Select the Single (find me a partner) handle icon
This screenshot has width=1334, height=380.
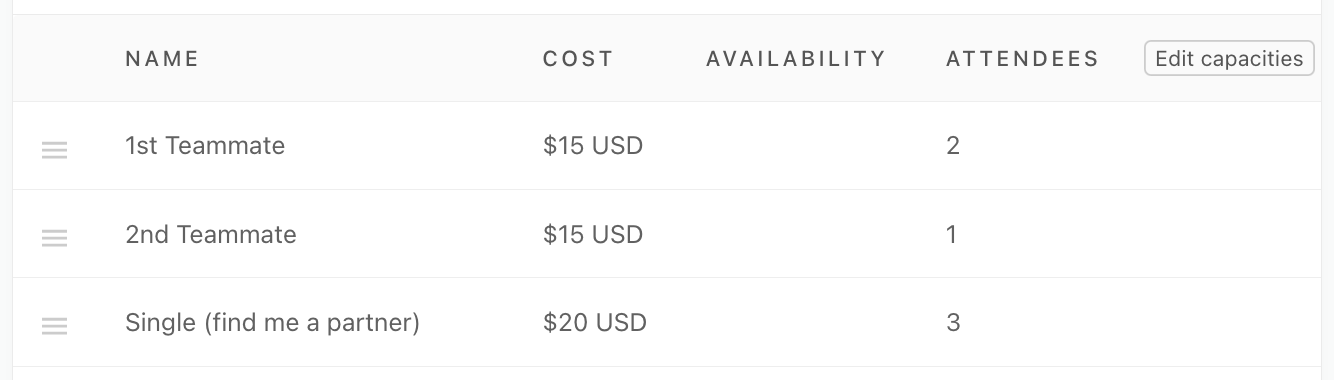pos(54,326)
